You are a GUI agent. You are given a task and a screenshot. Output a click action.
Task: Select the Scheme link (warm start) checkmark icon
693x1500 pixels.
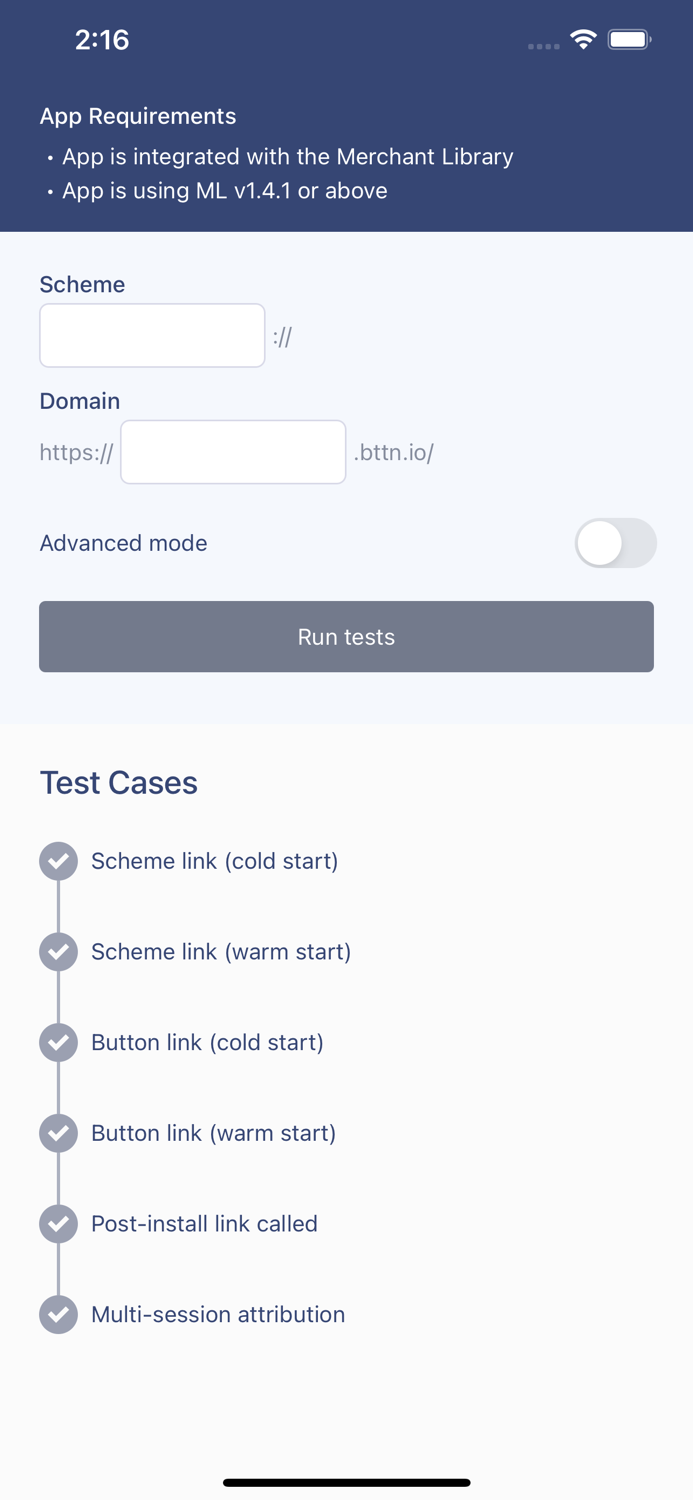pos(58,952)
